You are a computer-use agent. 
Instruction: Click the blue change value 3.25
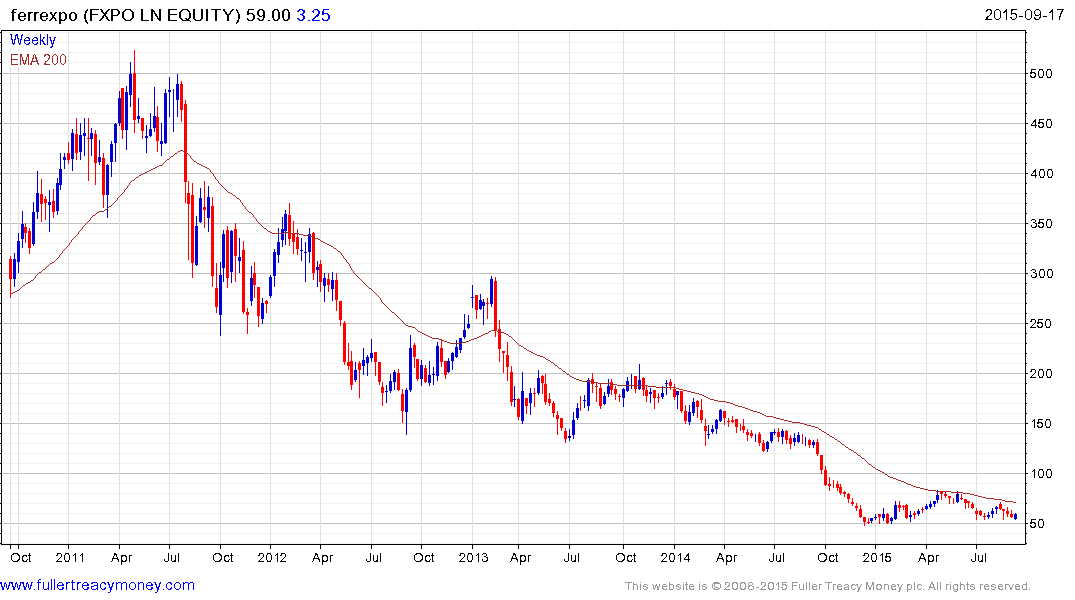(x=313, y=15)
